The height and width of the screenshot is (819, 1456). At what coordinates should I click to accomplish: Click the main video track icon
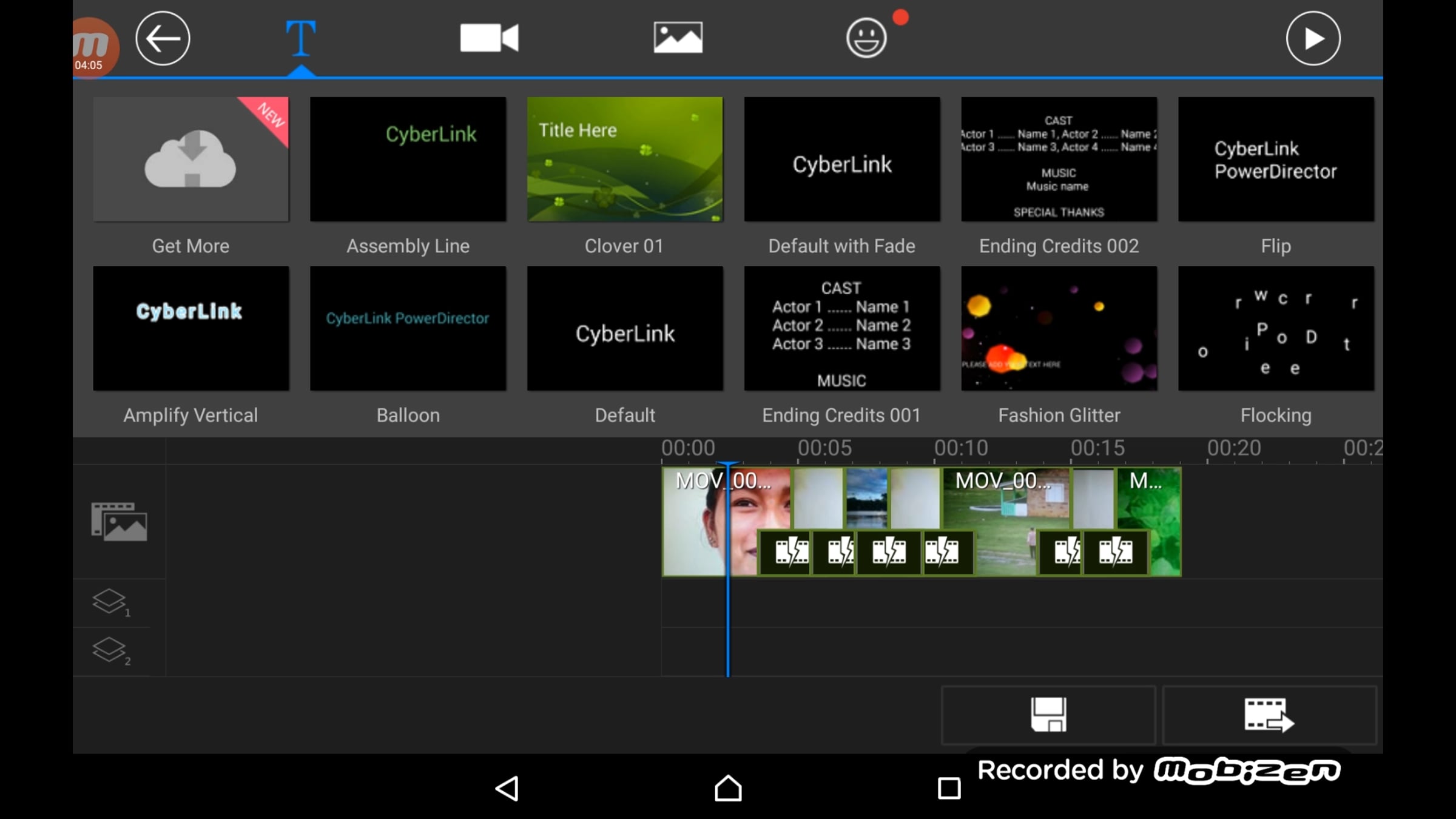[119, 521]
